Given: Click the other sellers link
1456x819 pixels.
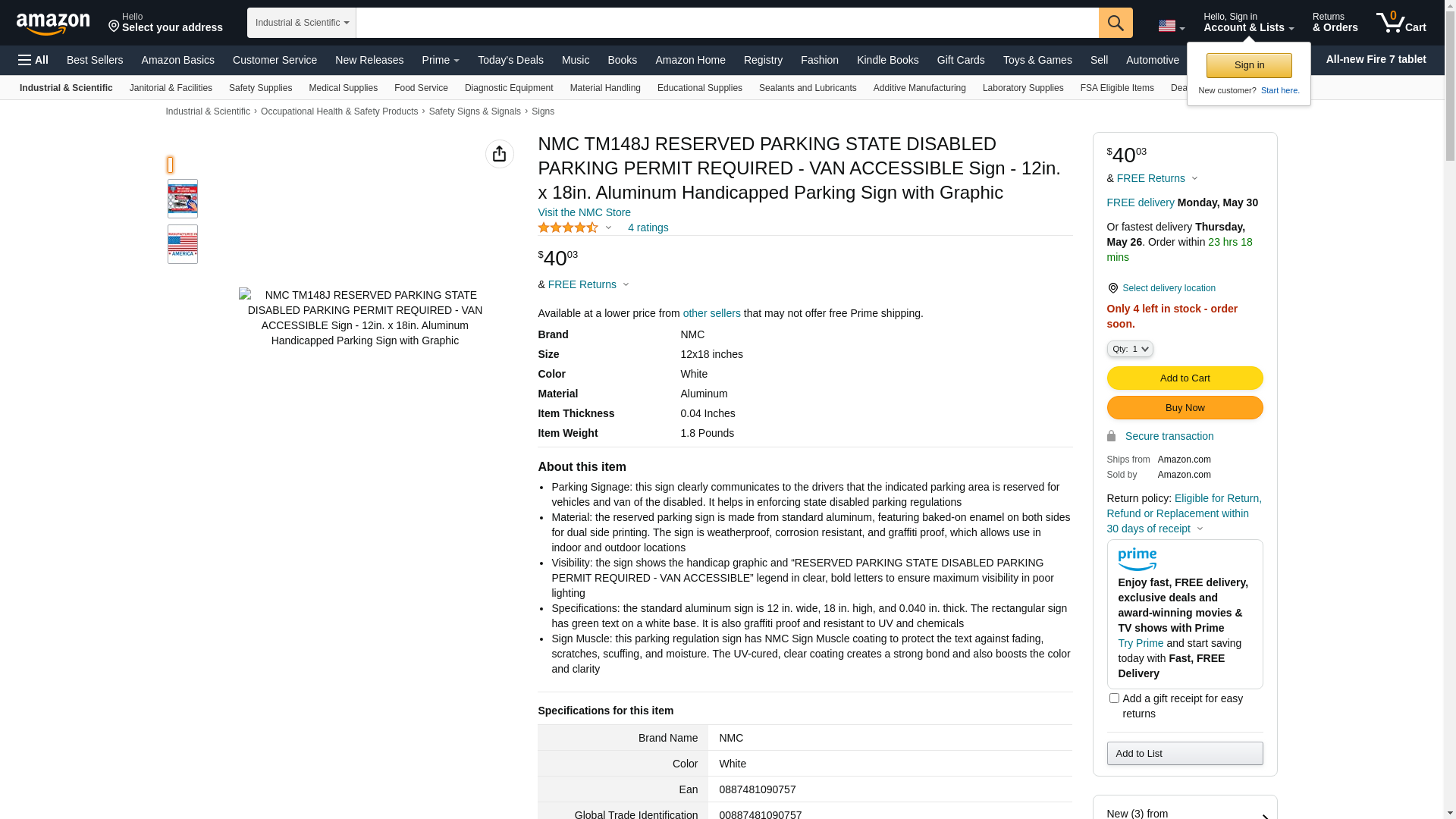Looking at the screenshot, I should point(711,313).
